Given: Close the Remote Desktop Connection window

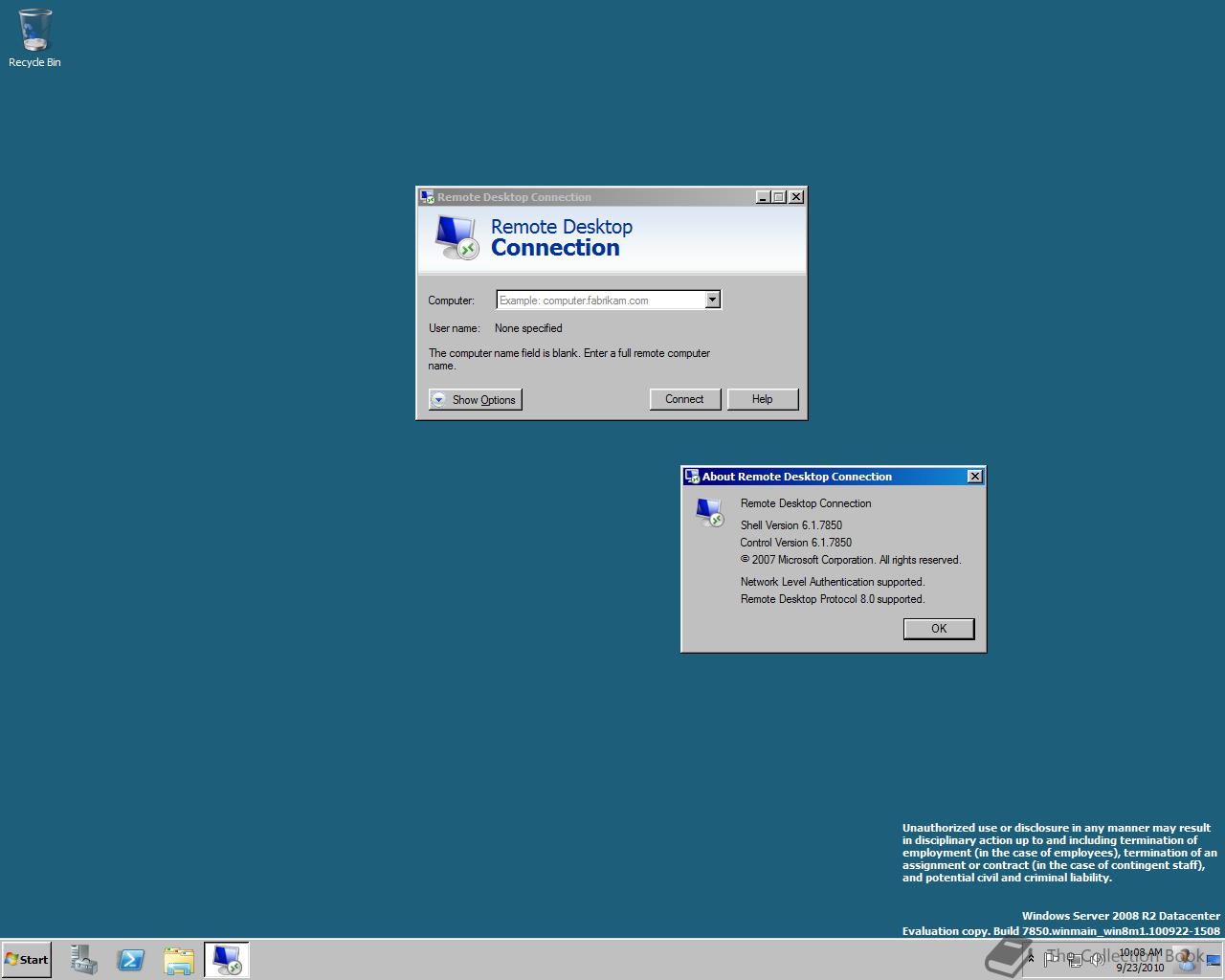Looking at the screenshot, I should point(796,197).
